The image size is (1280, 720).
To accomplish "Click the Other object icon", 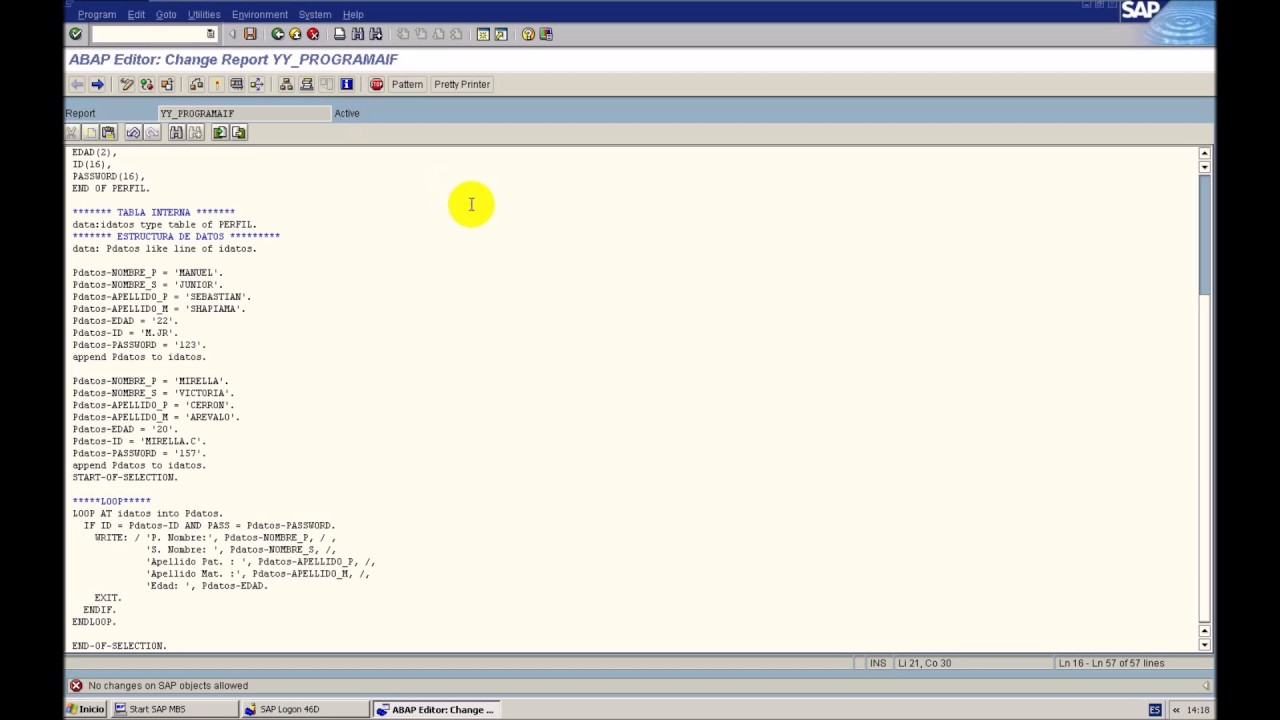I will (166, 84).
